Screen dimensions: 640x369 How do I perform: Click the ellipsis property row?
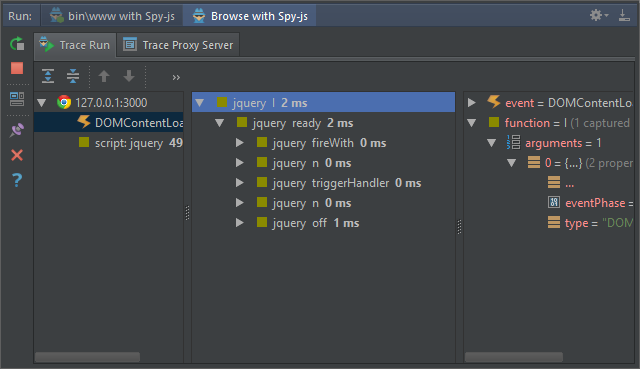(549, 182)
